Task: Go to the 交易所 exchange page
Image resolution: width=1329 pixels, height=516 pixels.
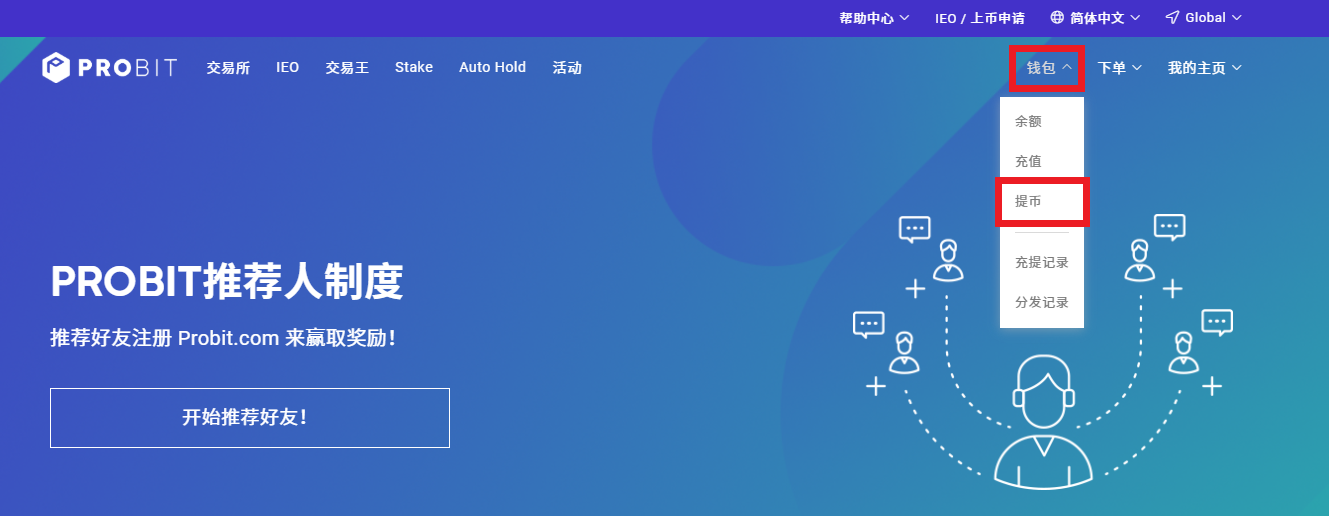Action: pyautogui.click(x=228, y=68)
